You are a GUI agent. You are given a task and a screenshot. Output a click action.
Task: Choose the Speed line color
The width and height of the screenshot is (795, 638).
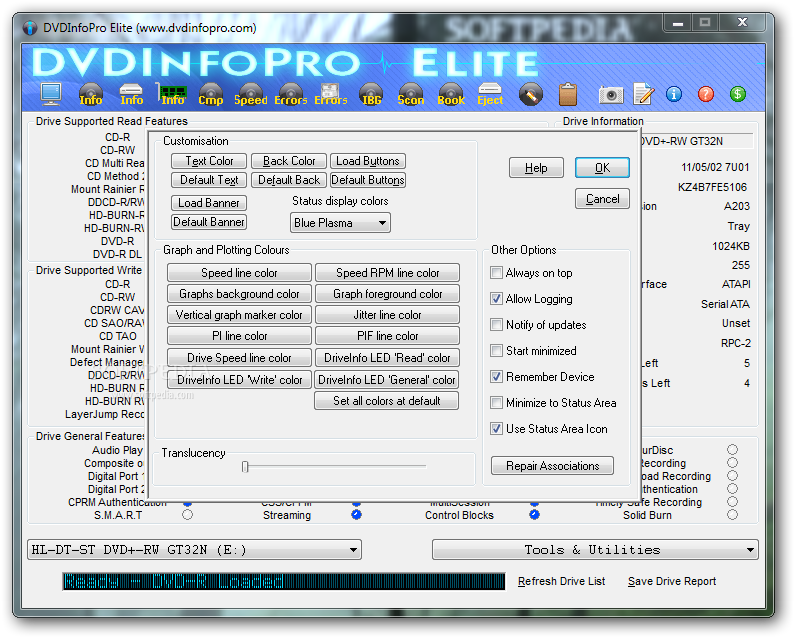point(239,273)
